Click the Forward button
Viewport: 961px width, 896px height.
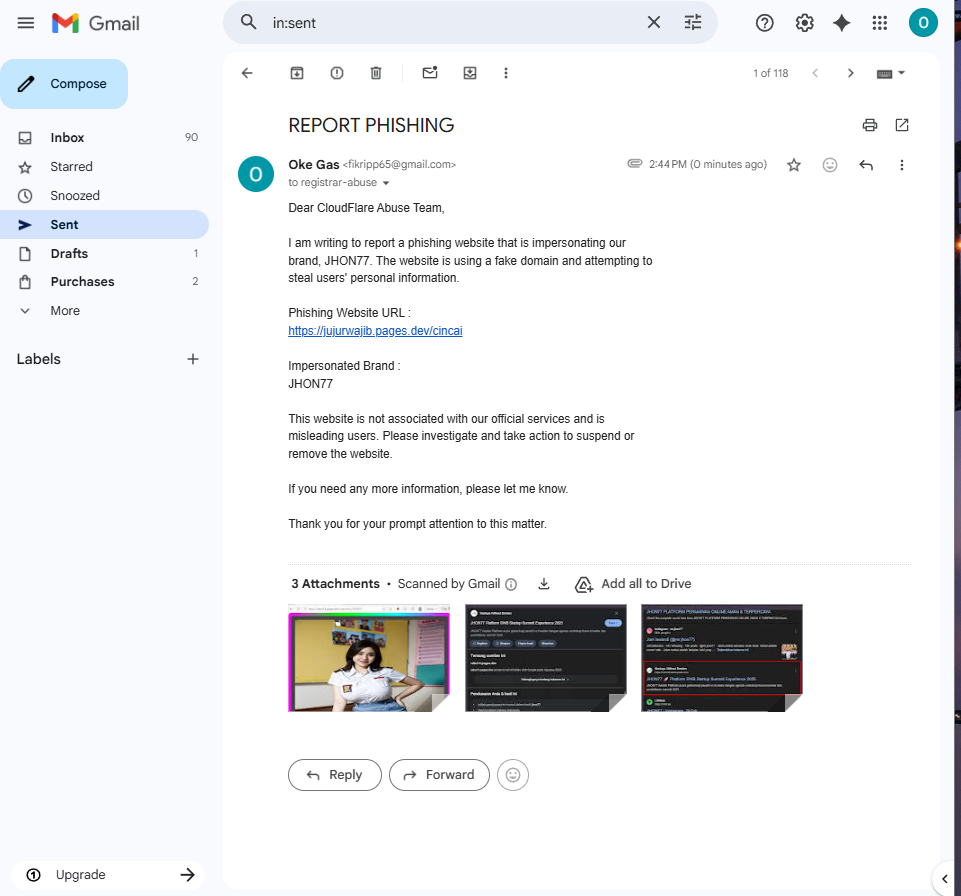[439, 775]
